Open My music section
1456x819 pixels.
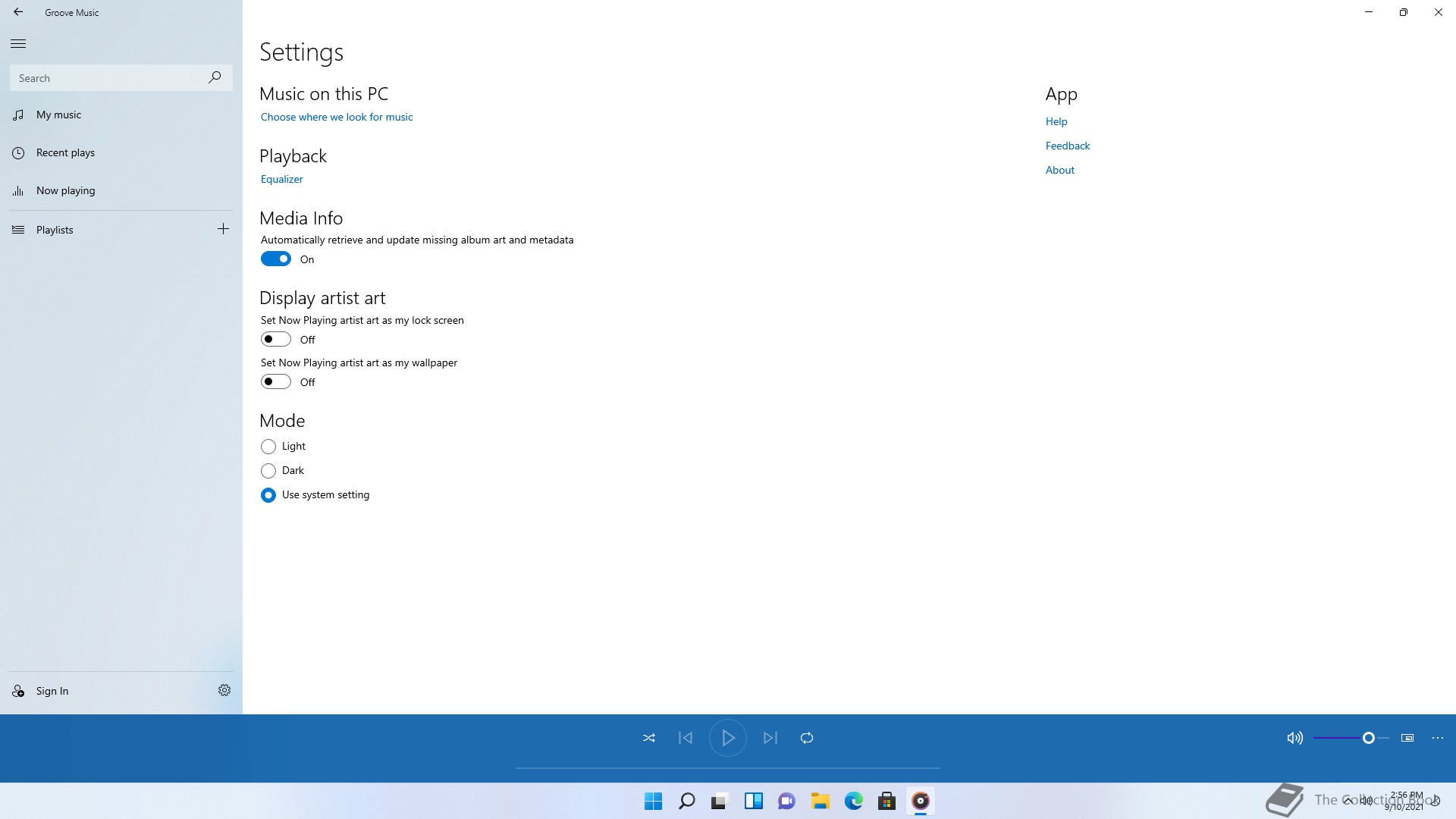[121, 115]
